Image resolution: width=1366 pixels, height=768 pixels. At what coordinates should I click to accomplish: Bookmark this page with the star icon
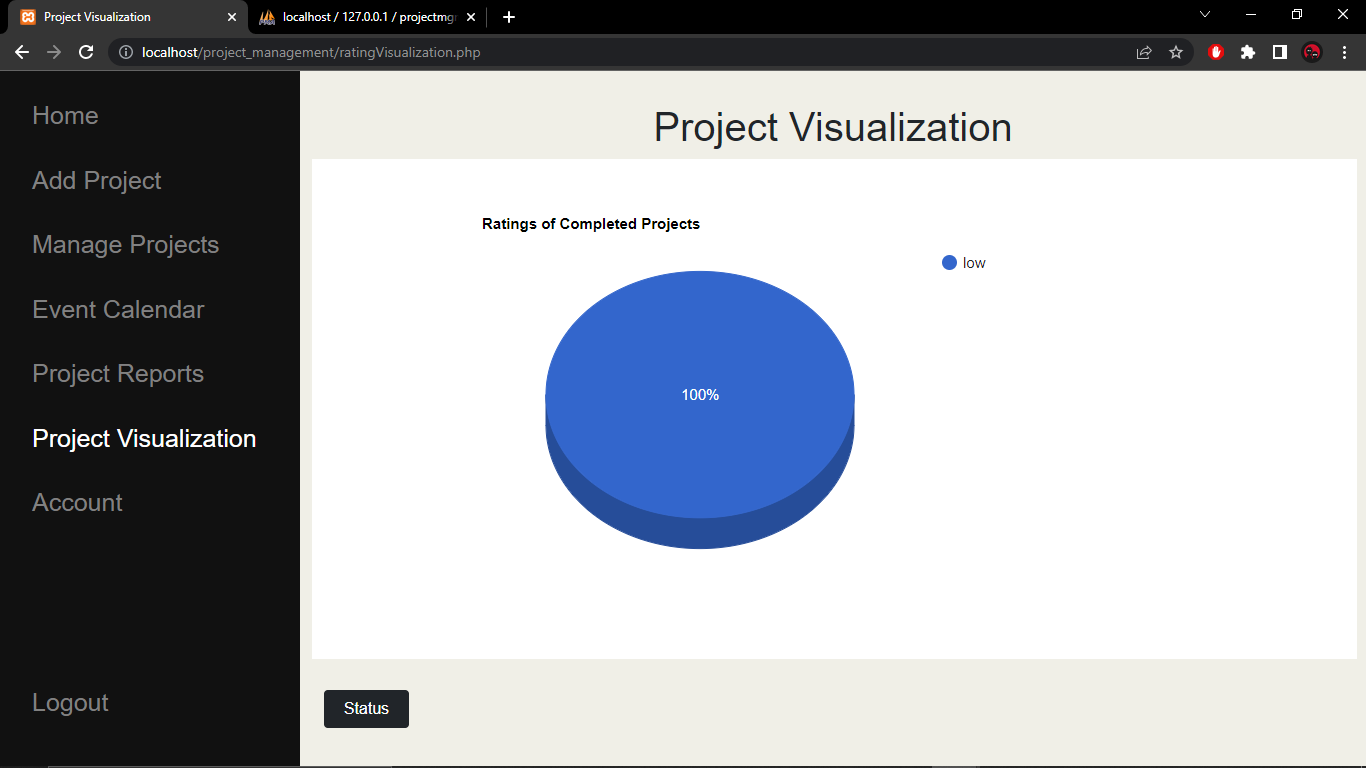tap(1177, 52)
